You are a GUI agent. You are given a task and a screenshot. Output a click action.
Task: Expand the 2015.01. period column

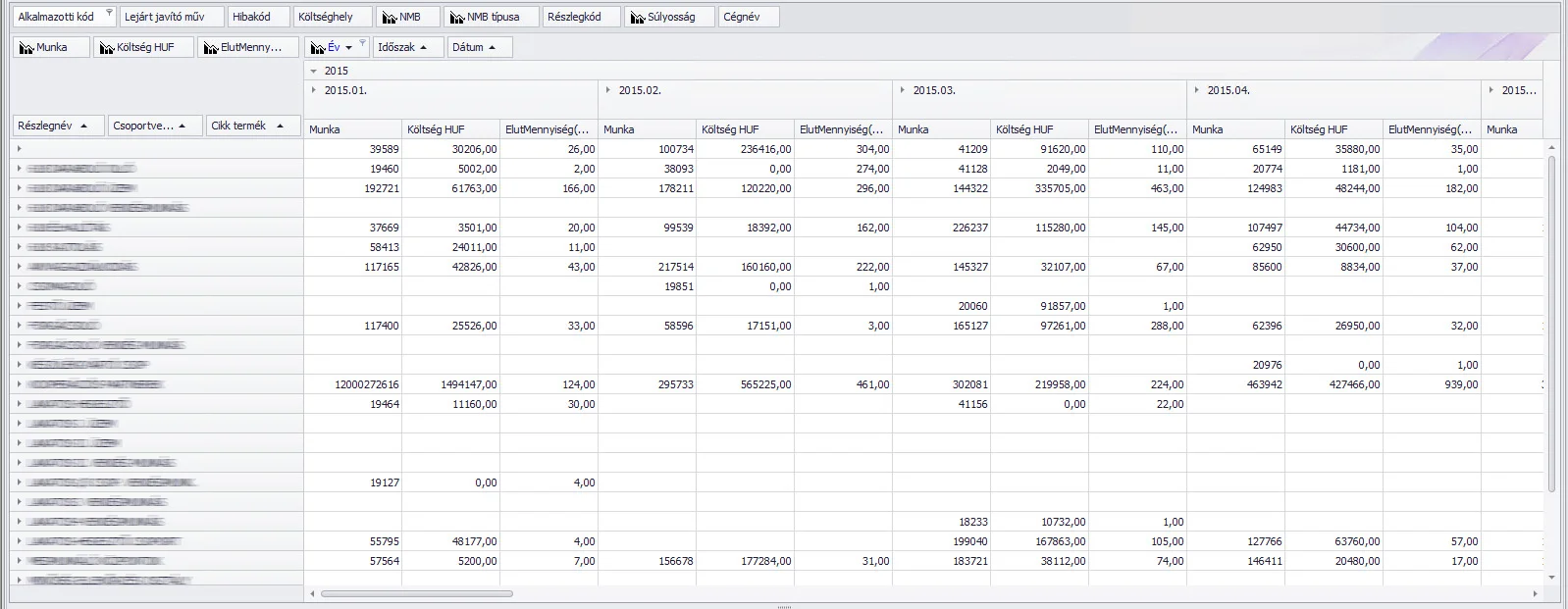click(314, 90)
